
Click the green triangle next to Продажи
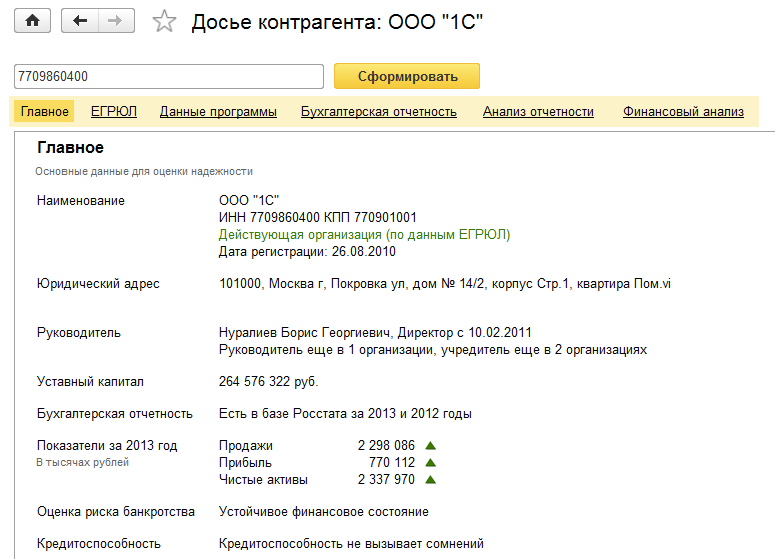click(431, 445)
